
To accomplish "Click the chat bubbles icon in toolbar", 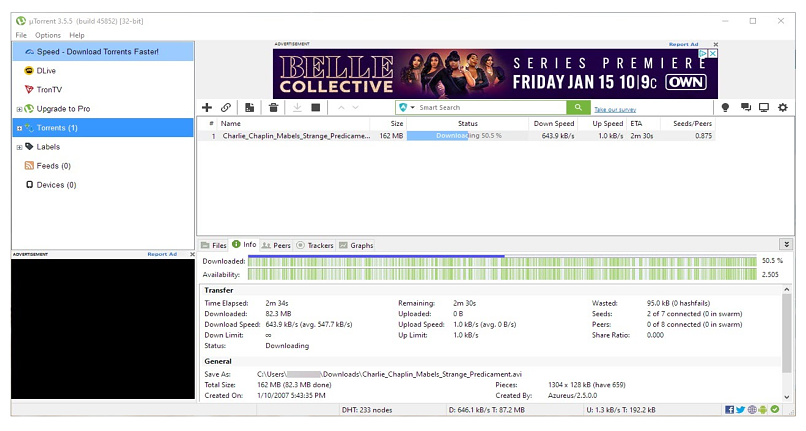I will point(745,107).
